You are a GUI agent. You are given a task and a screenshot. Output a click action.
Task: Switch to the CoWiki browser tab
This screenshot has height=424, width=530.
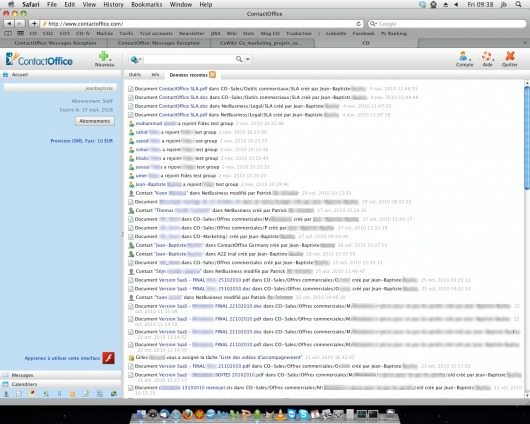click(x=263, y=43)
